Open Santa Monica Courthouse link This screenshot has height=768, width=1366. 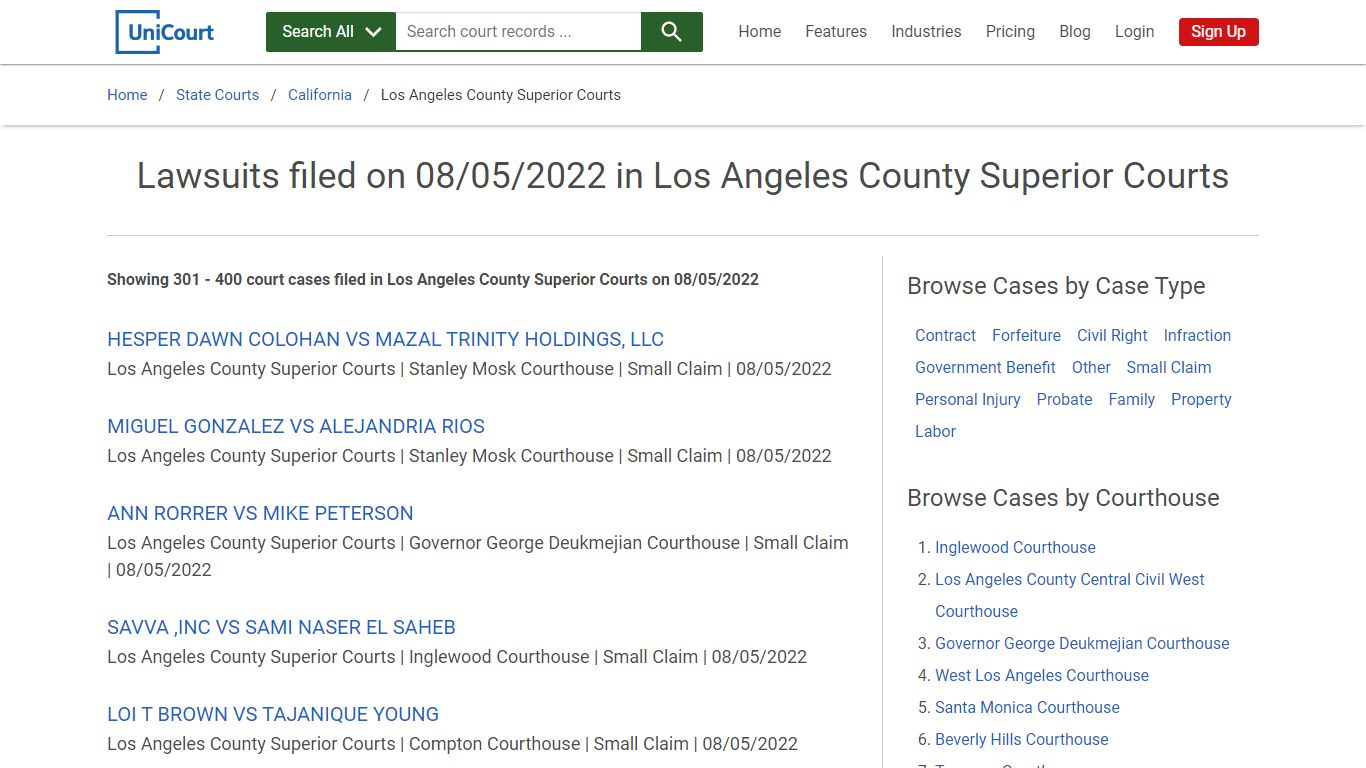[1027, 708]
